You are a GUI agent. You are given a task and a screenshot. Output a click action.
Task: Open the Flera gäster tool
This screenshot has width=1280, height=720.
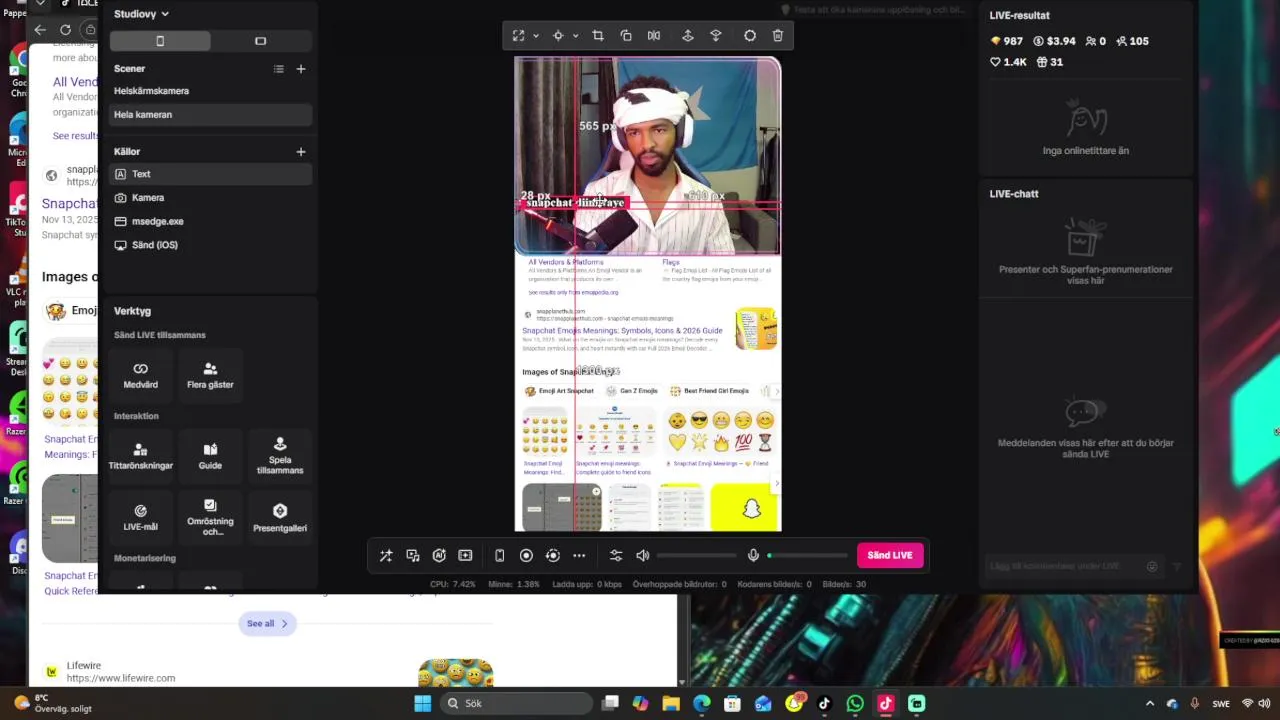[210, 376]
